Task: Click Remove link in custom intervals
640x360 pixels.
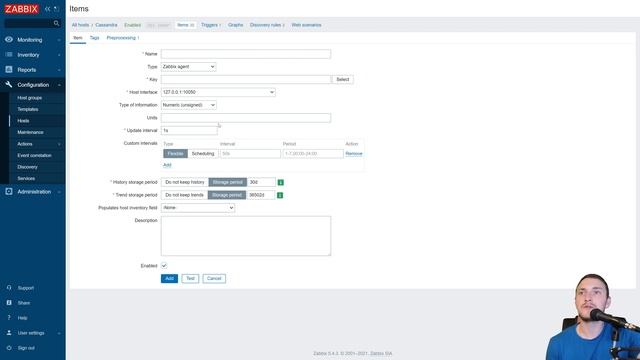Action: [354, 153]
